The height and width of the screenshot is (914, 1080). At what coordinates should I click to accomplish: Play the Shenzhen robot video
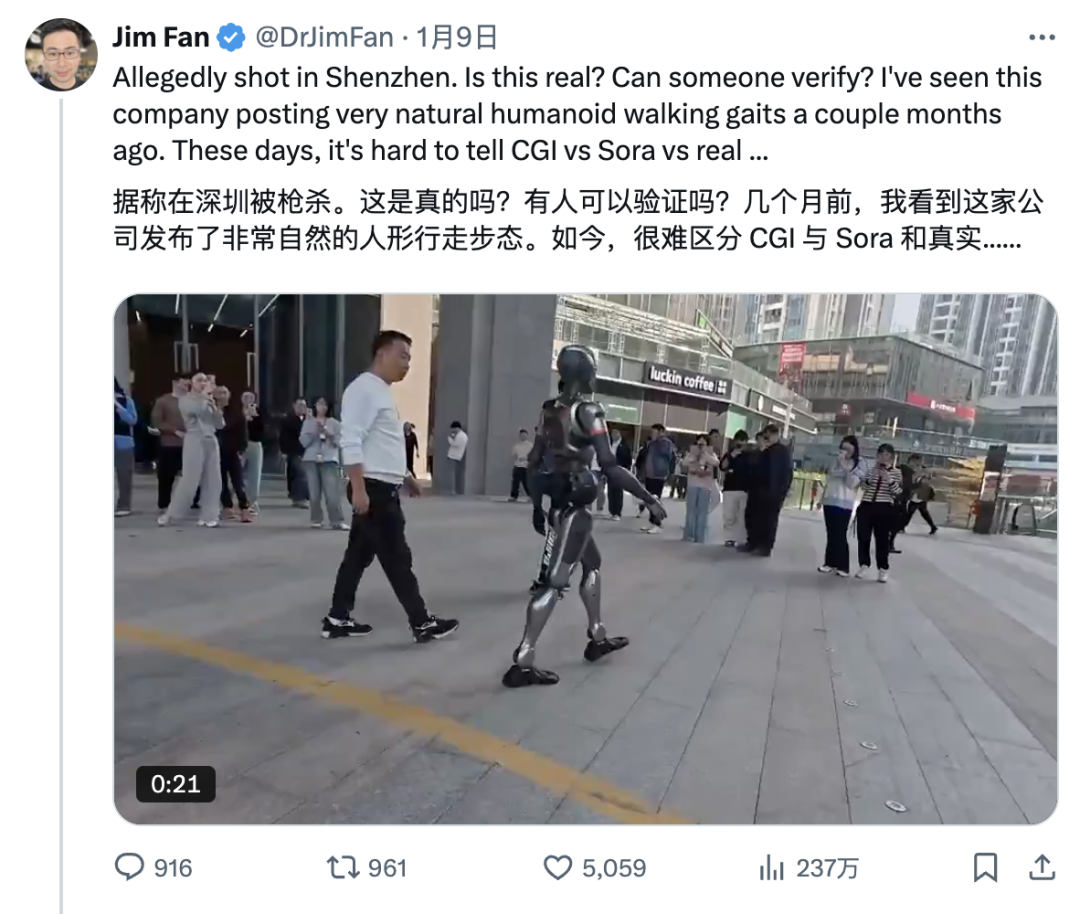(585, 559)
